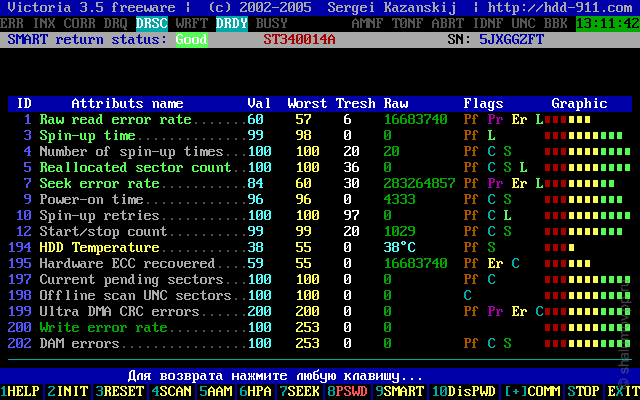
Task: Click the Russian return prompt message
Action: (x=276, y=376)
